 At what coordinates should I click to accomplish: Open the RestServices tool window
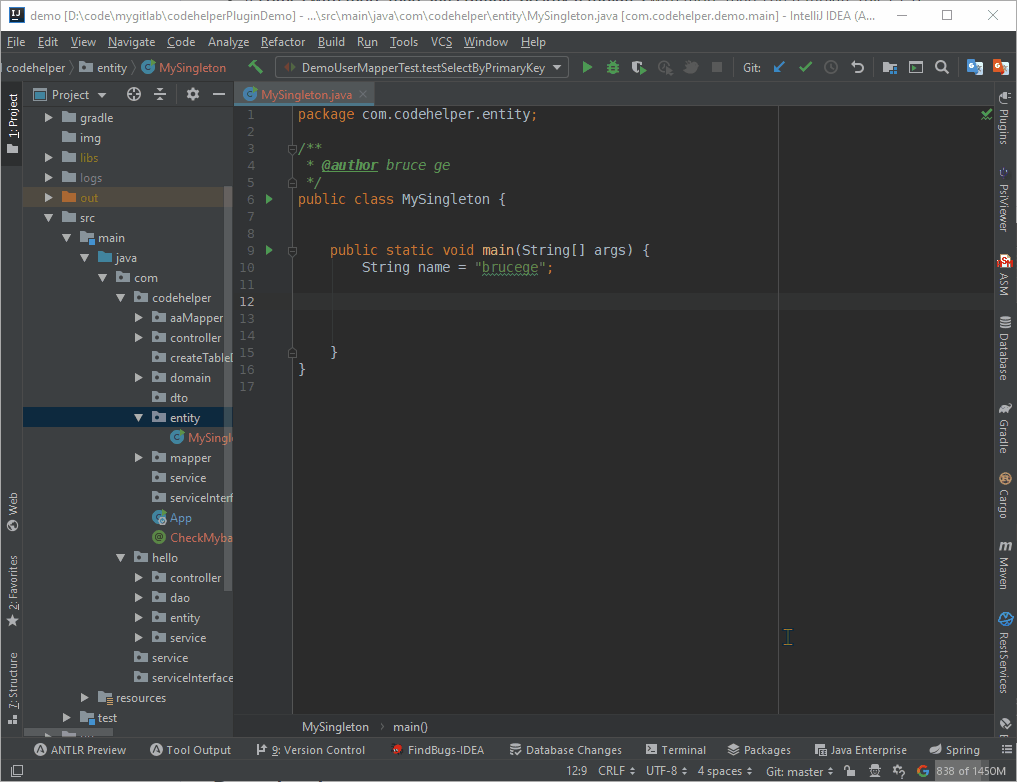pyautogui.click(x=1004, y=652)
